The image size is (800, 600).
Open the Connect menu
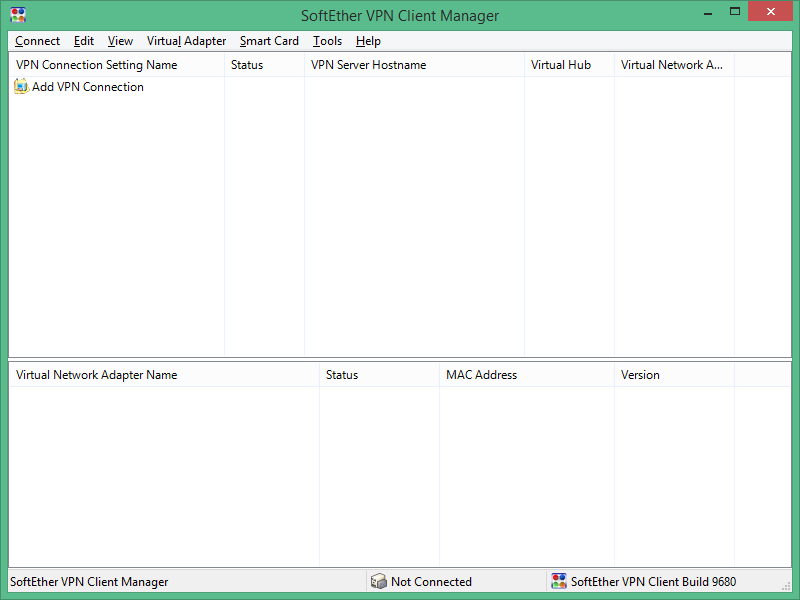coord(37,41)
